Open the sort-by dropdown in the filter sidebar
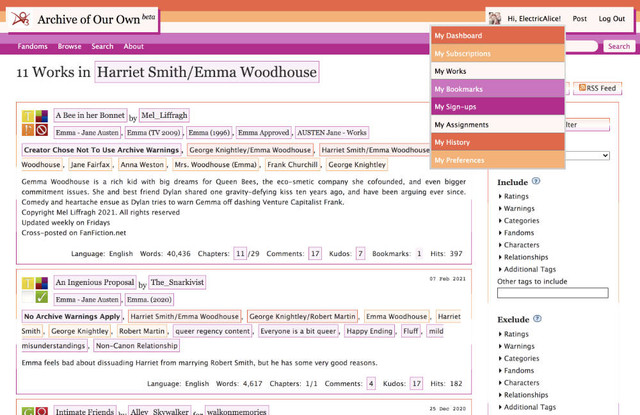Screen dimensions: 640x415 click(x=587, y=155)
